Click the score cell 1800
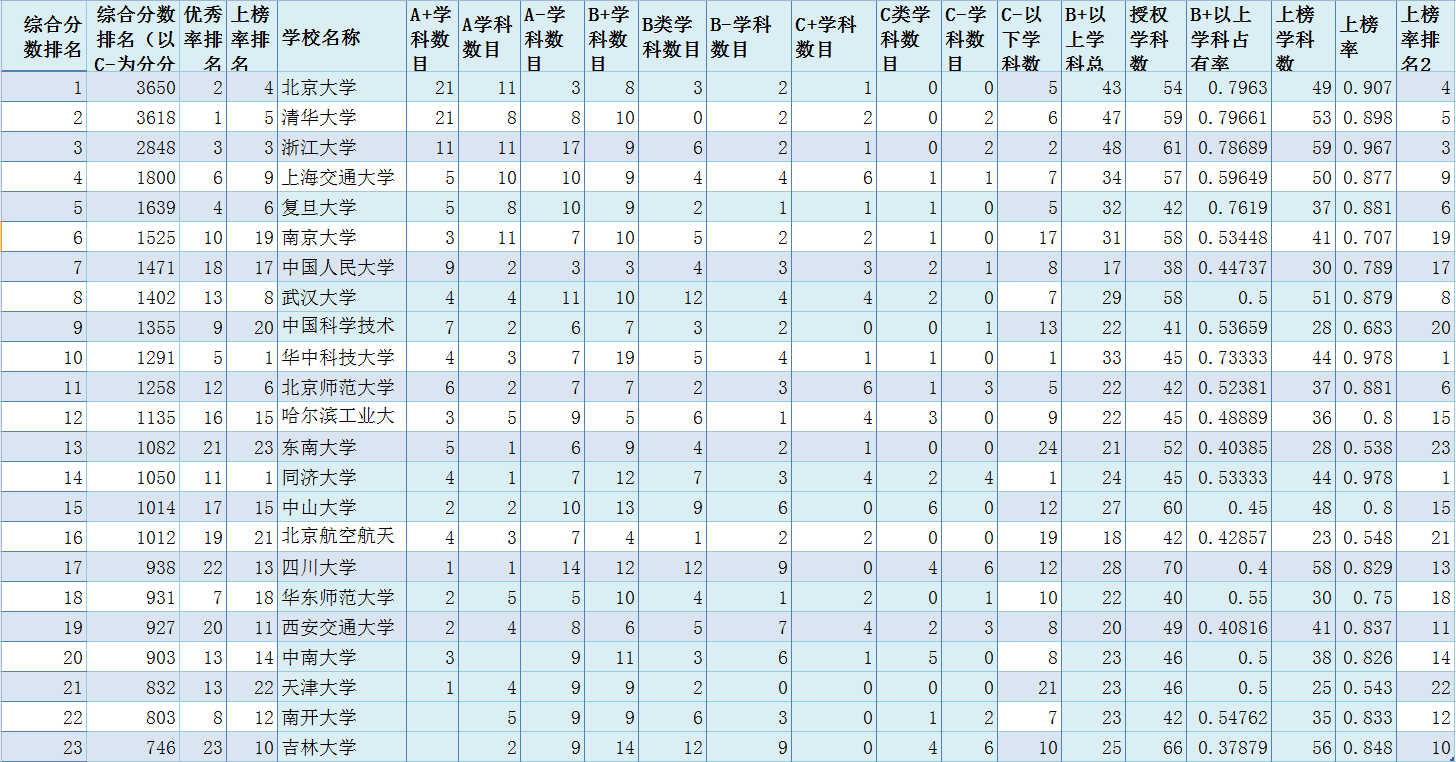Viewport: 1456px width, 762px height. [133, 177]
